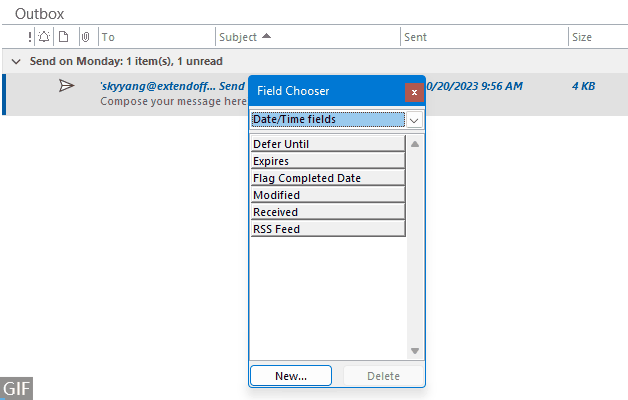Click the Subject sort ascending arrow
Viewport: 628px width, 400px height.
[266, 36]
